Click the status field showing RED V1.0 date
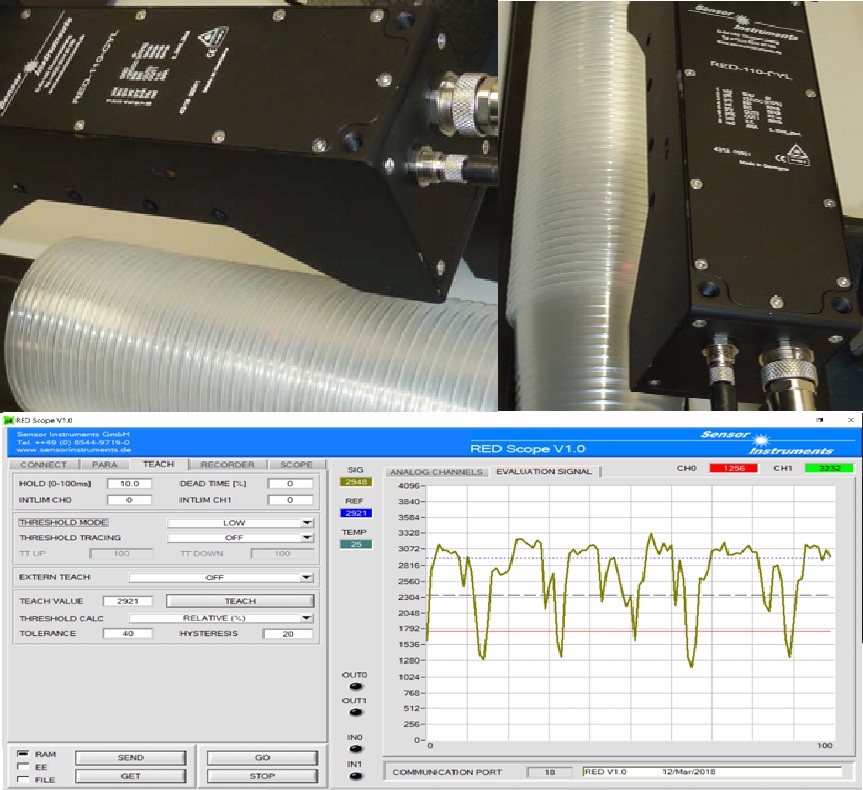 pos(712,772)
